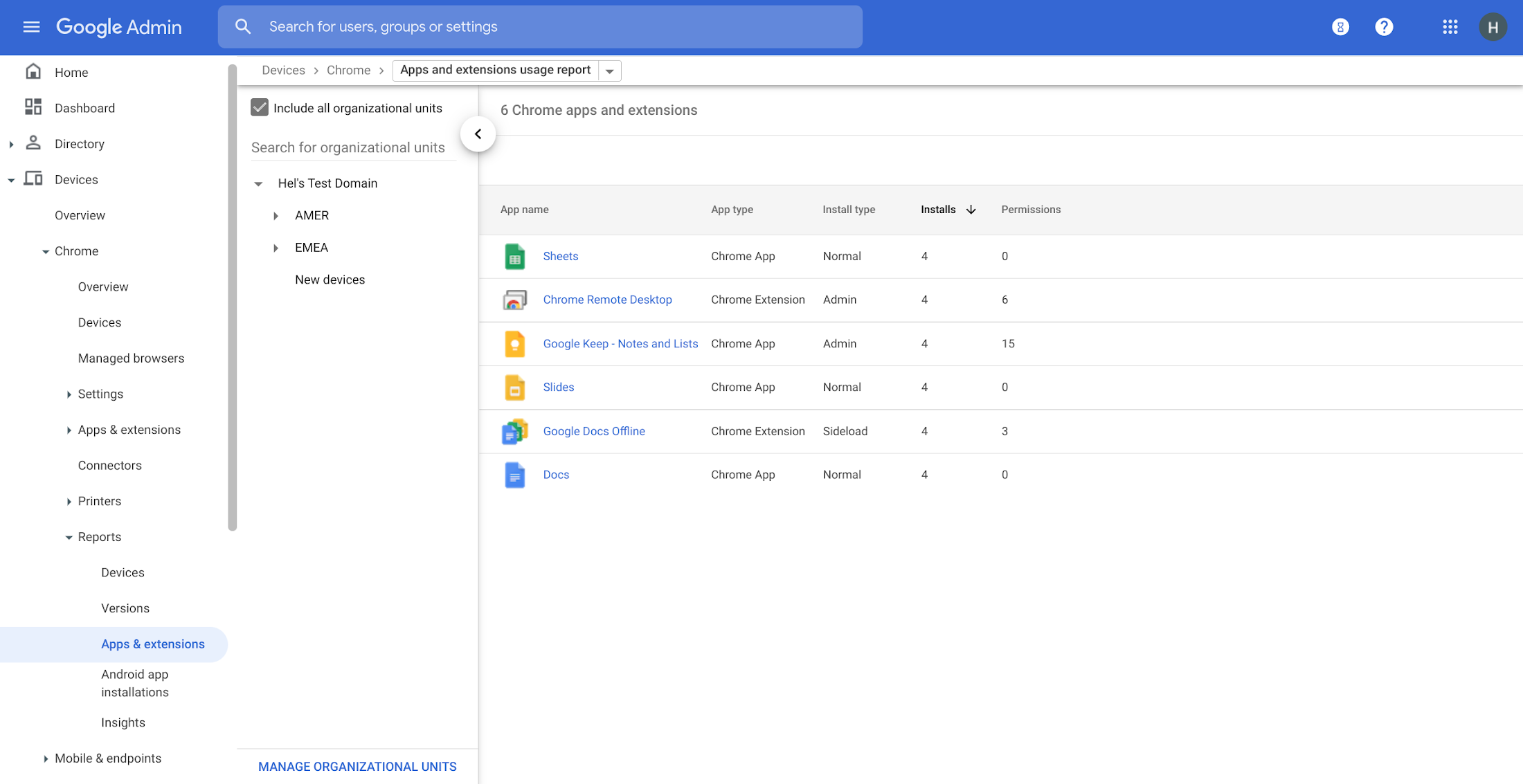Expand the Printers submenu arrow
The image size is (1523, 784).
69,502
